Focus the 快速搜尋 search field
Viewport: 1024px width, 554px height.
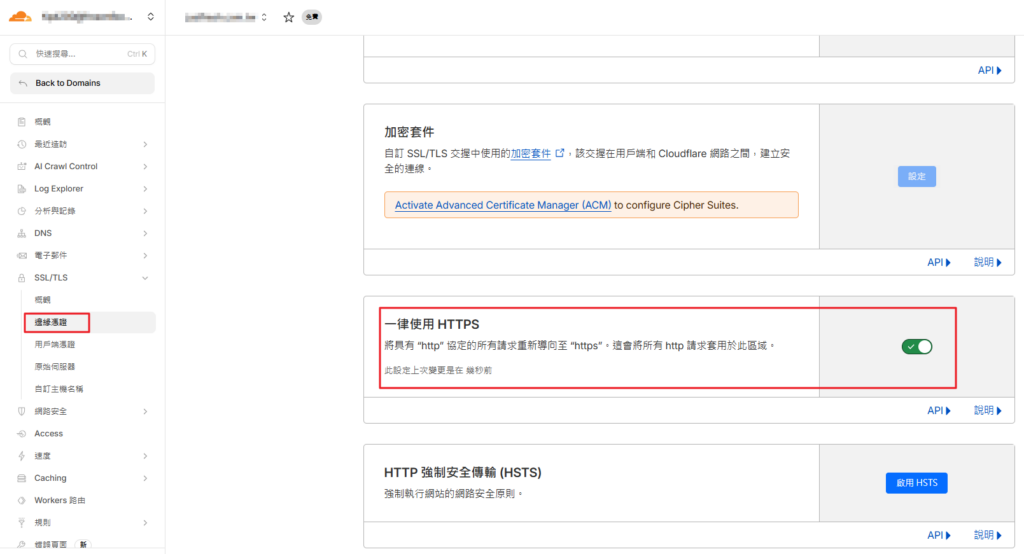[82, 54]
